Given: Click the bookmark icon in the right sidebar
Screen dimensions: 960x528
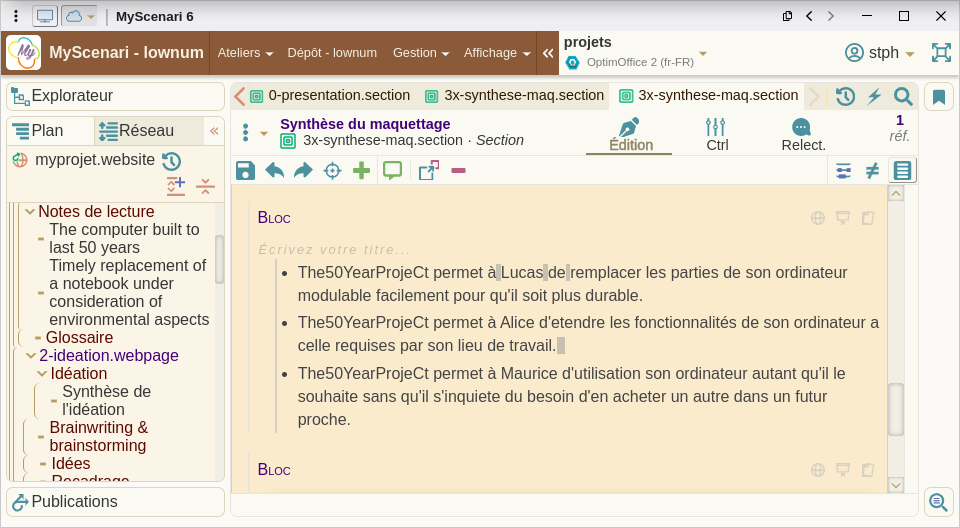Looking at the screenshot, I should point(939,97).
